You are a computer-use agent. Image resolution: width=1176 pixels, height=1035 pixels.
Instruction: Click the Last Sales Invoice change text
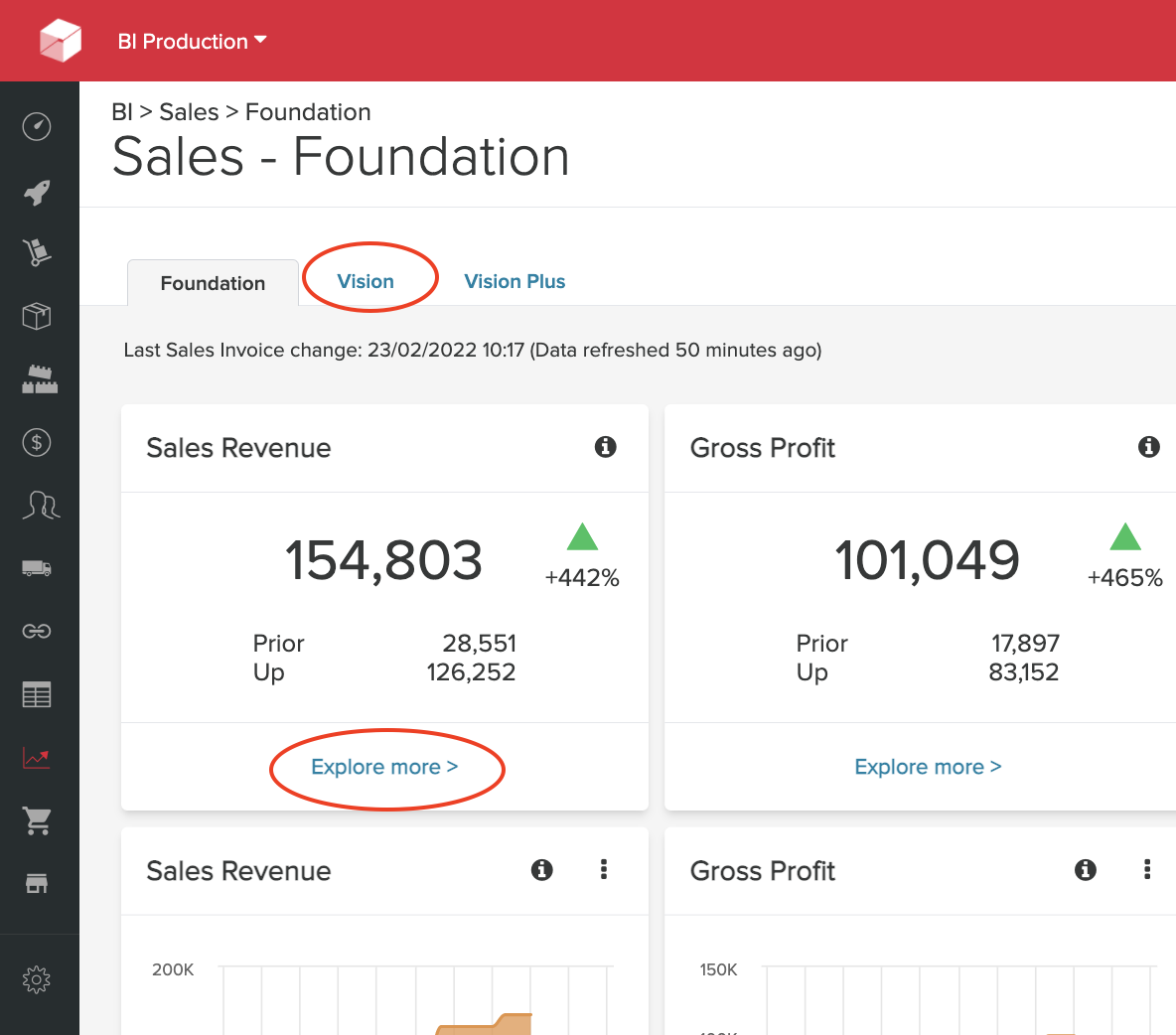coord(473,351)
